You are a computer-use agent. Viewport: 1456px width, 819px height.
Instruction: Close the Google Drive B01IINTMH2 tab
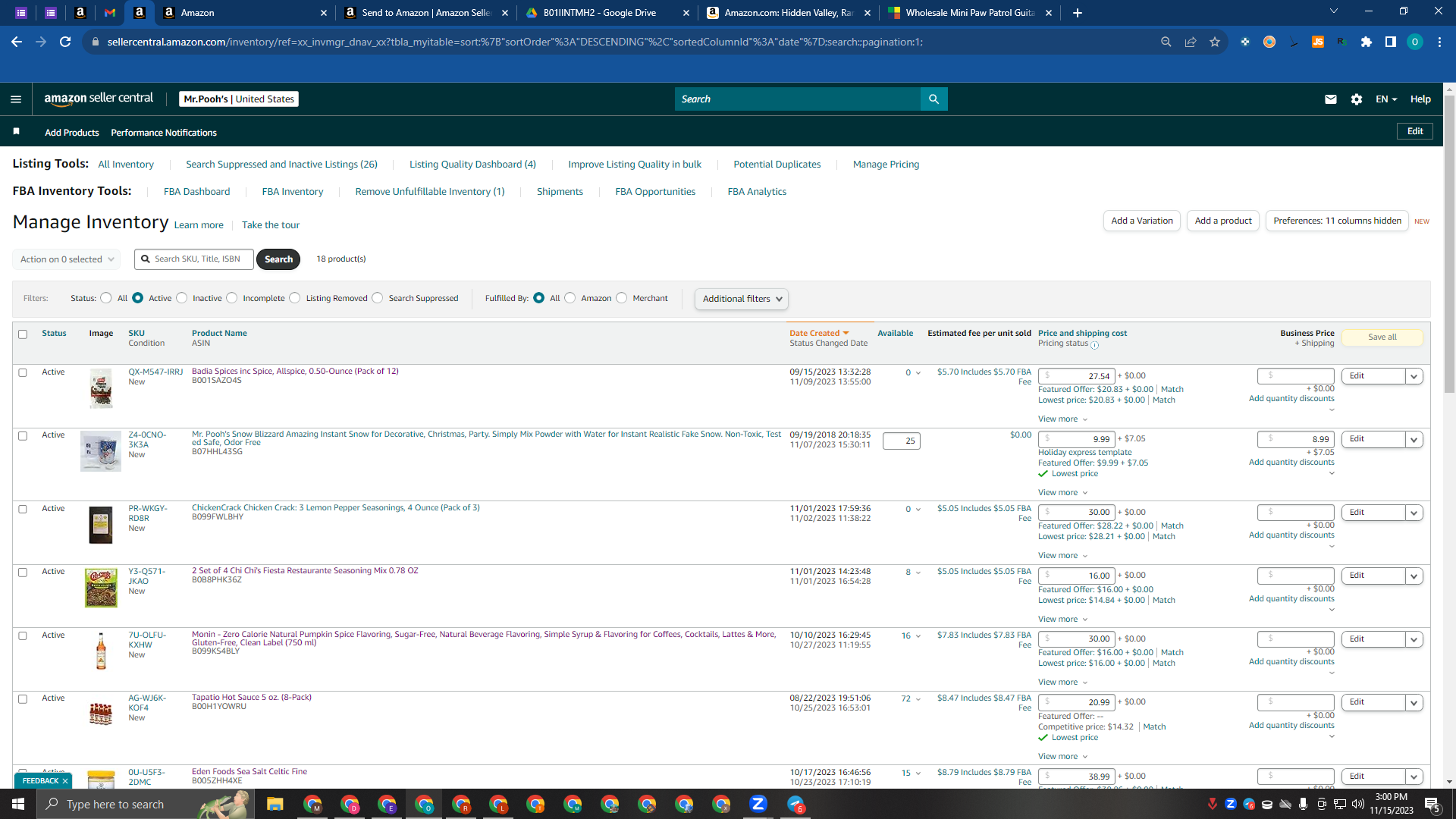(x=686, y=13)
